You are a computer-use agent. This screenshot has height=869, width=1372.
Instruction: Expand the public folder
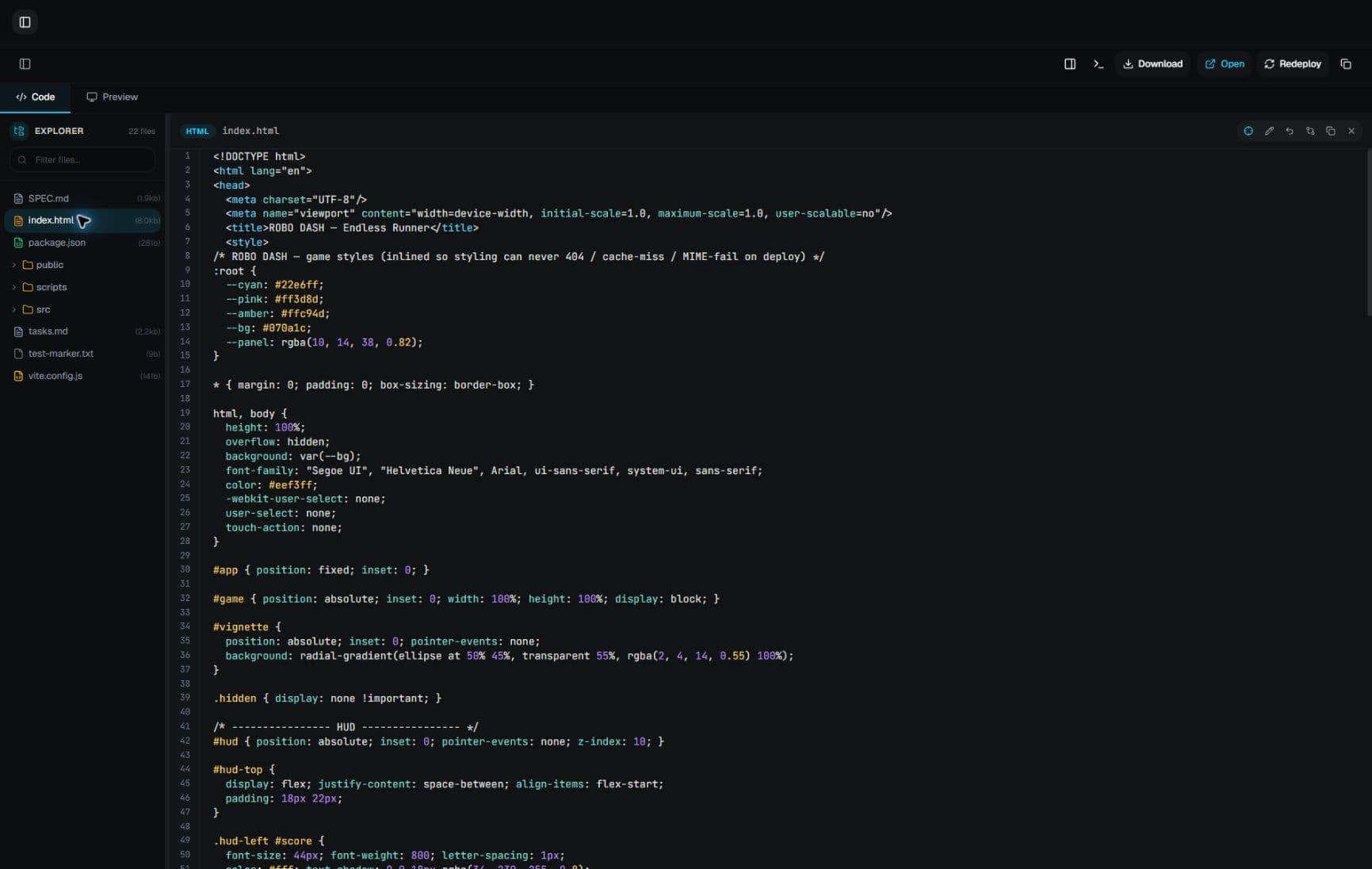[x=82, y=265]
